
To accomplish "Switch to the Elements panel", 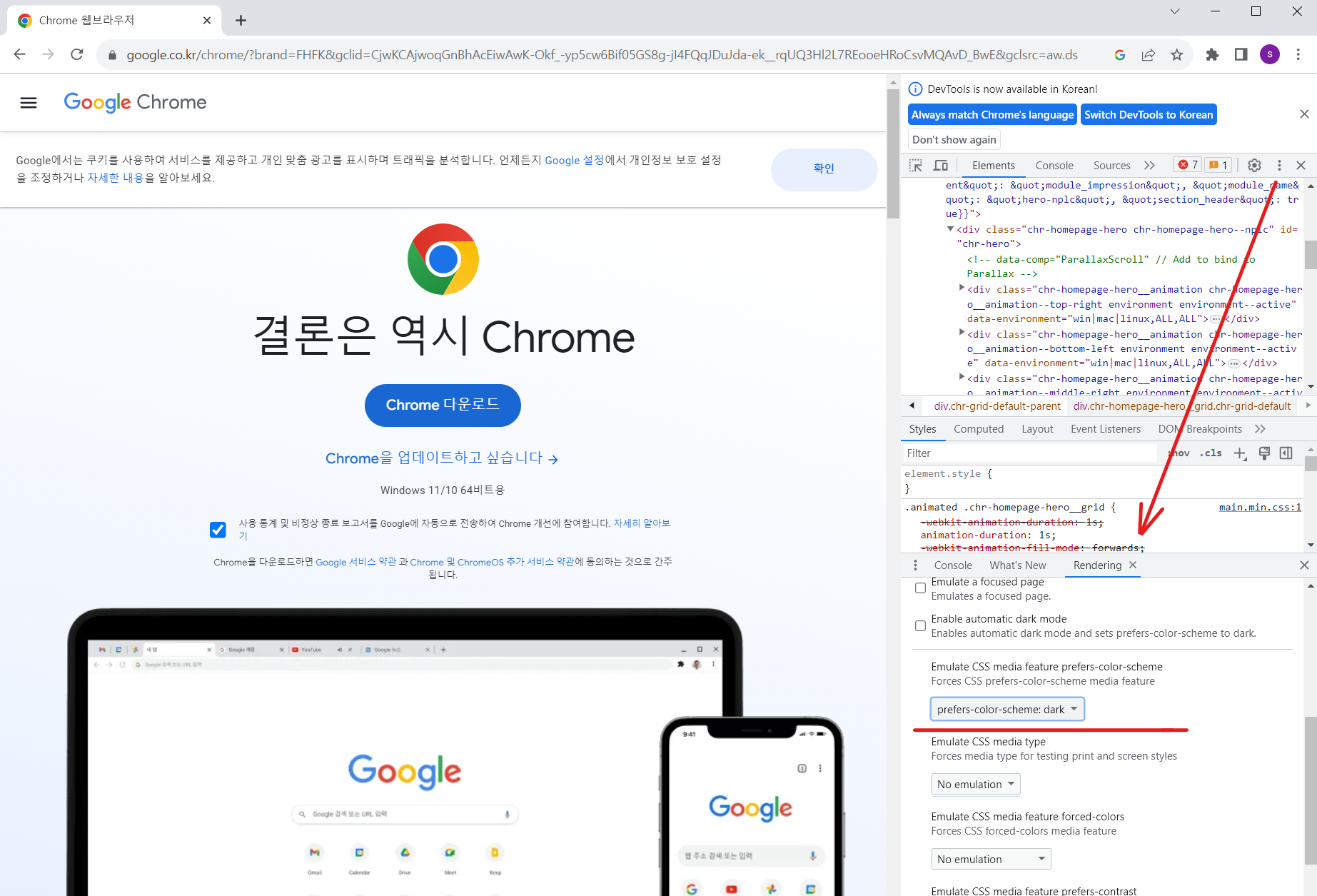I will [x=993, y=166].
